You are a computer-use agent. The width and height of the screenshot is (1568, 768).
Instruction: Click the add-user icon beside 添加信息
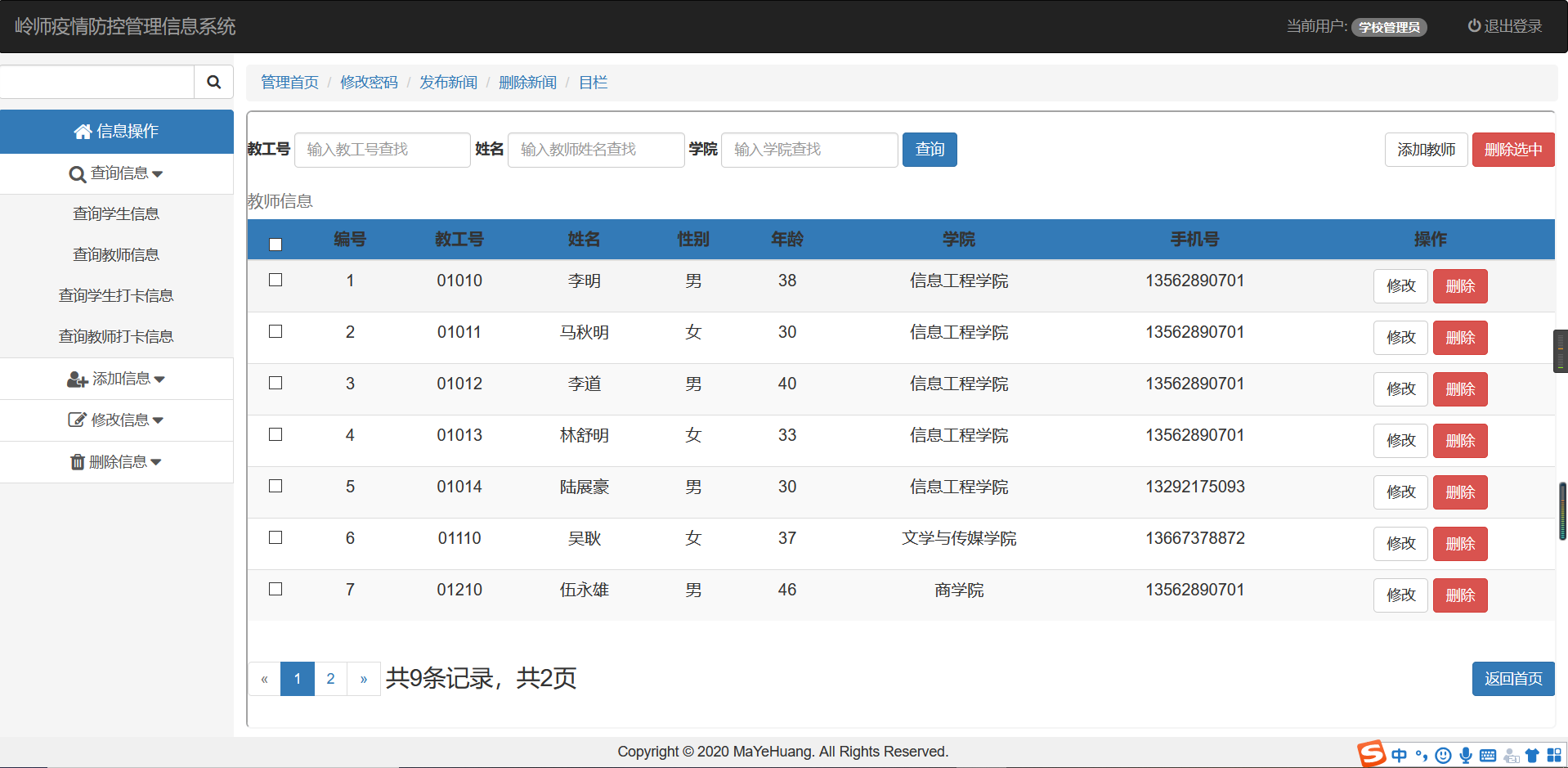(78, 380)
